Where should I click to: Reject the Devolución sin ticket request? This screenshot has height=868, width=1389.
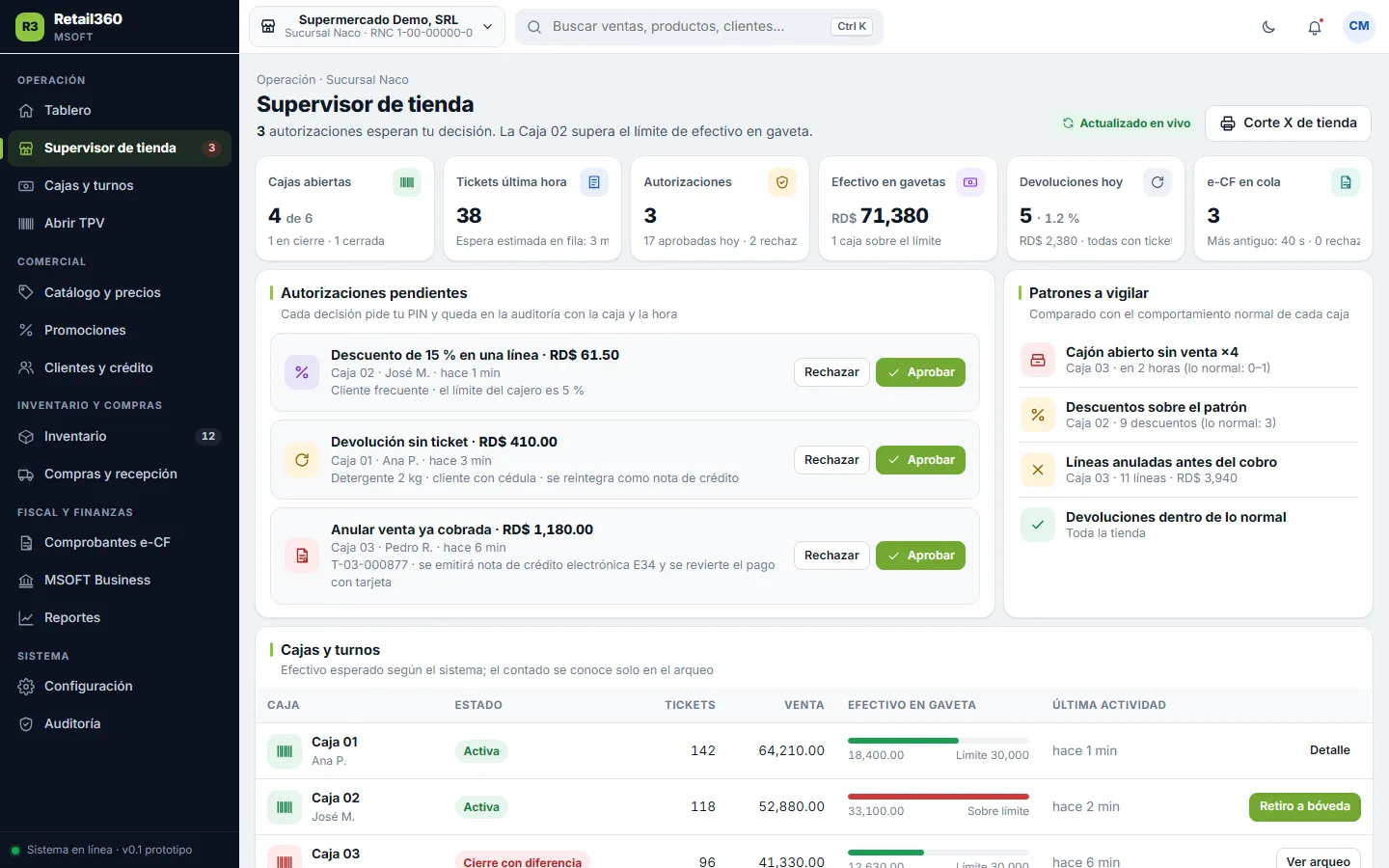click(x=831, y=460)
